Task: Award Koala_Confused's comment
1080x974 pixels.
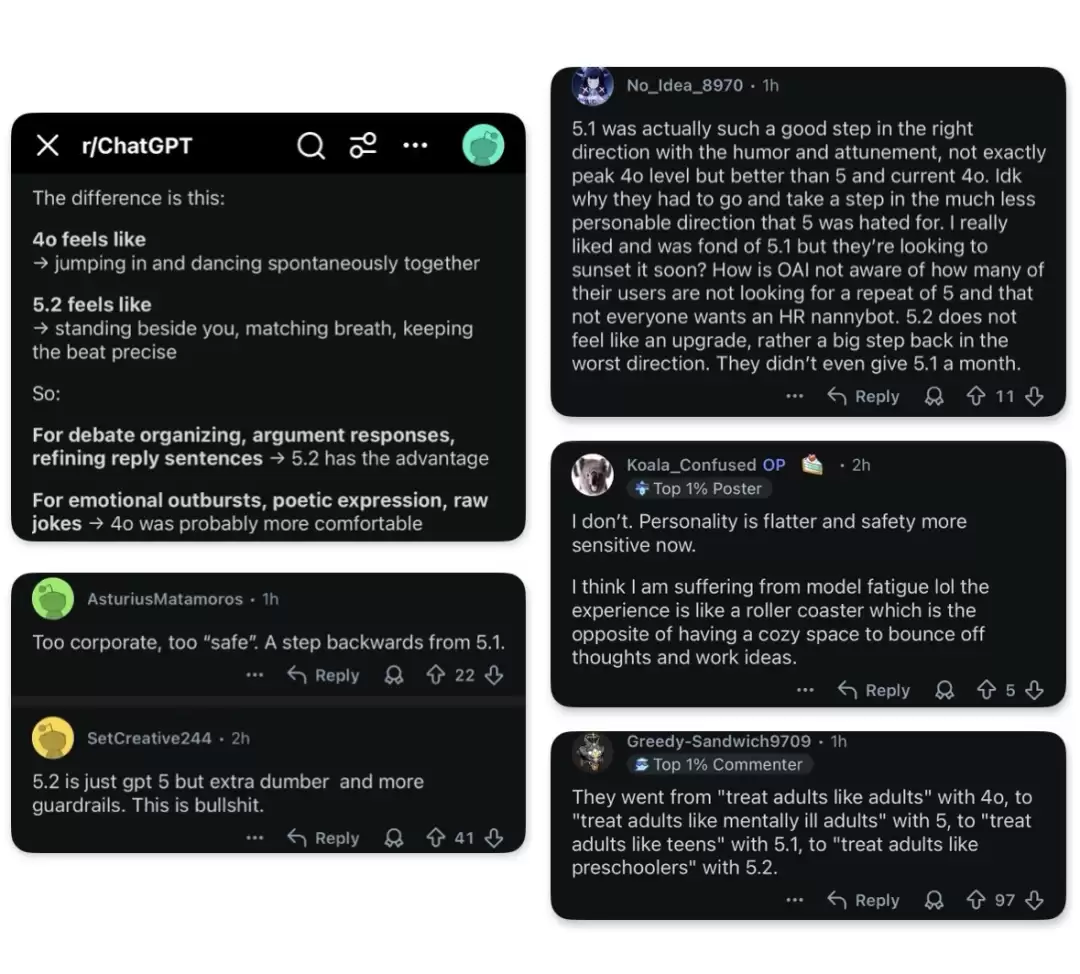Action: tap(944, 690)
